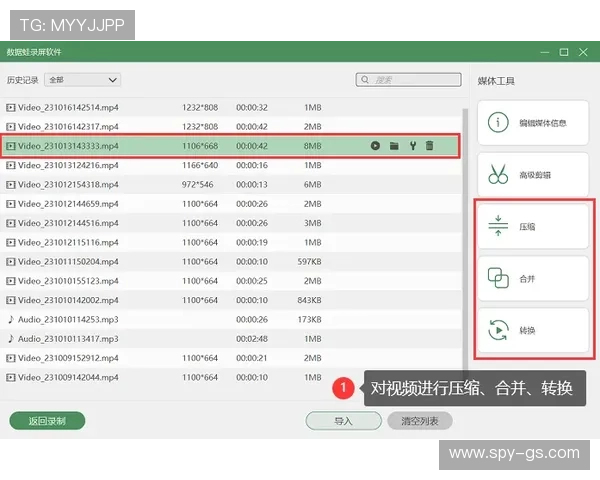Click the 6MB size cell
The height and width of the screenshot is (480, 600).
313,184
